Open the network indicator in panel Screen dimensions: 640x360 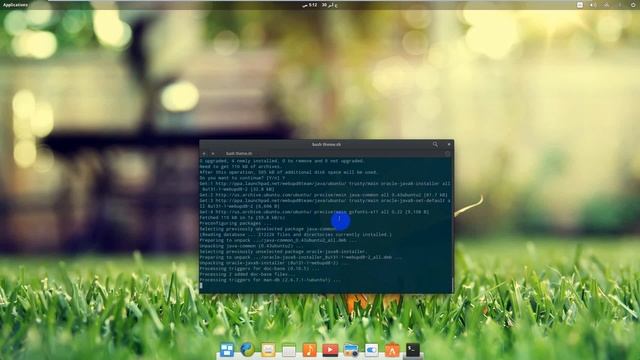607,5
